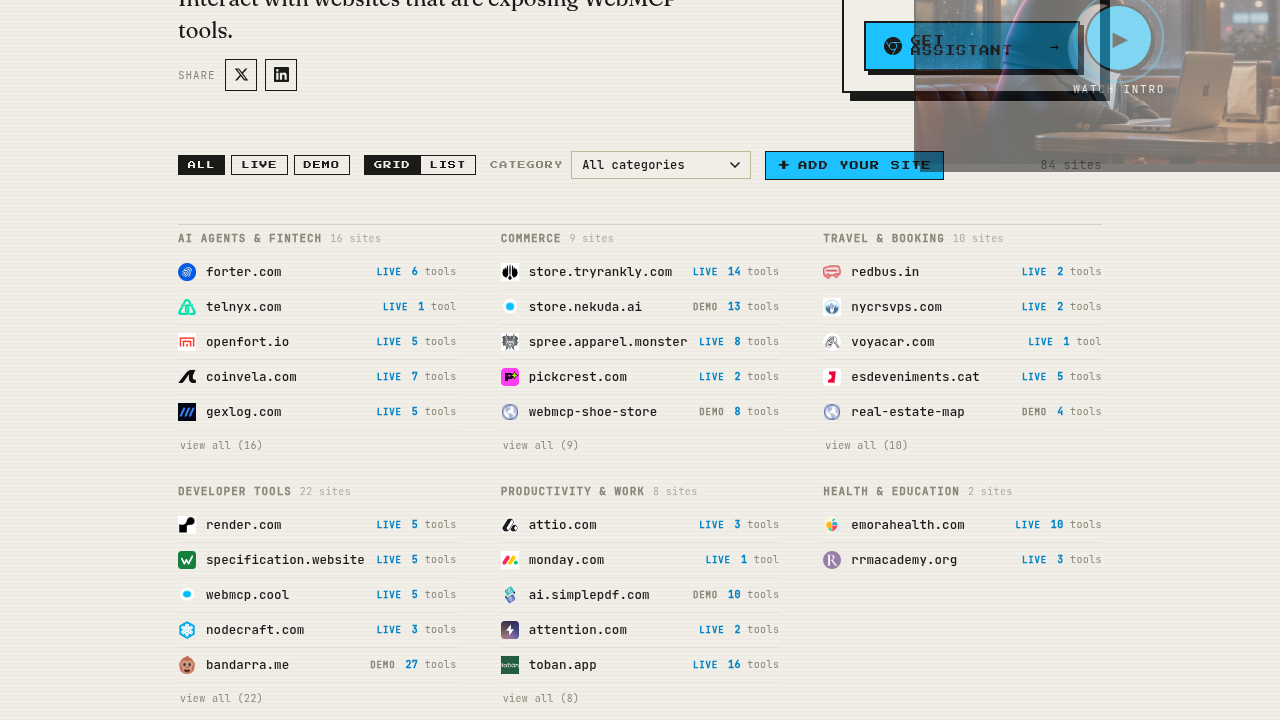1280x720 pixels.
Task: Click the gexlog.com favicon
Action: coord(187,412)
